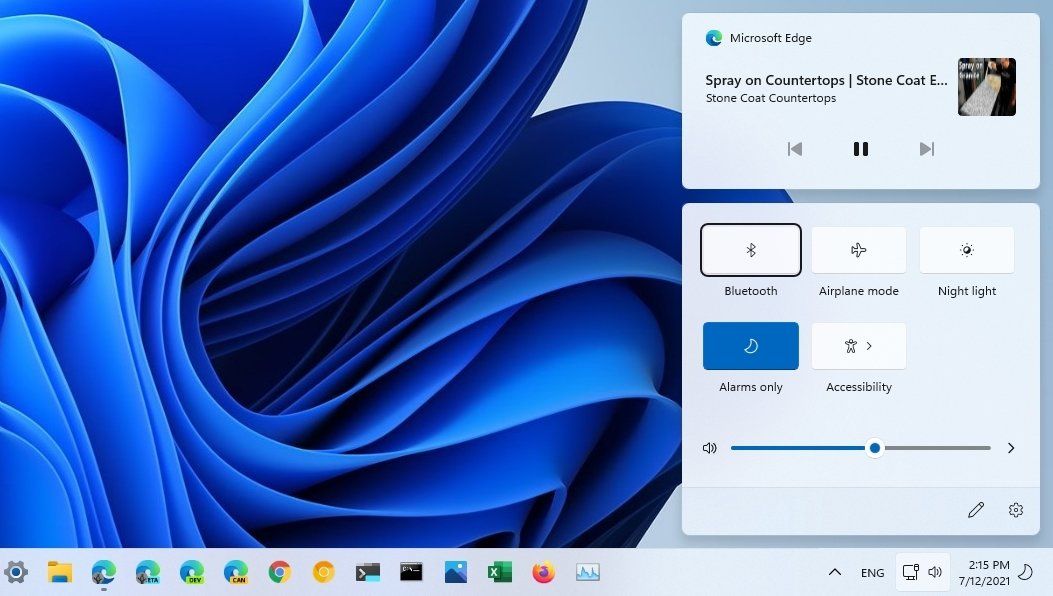Expand hidden icons in the system tray

pyautogui.click(x=835, y=572)
